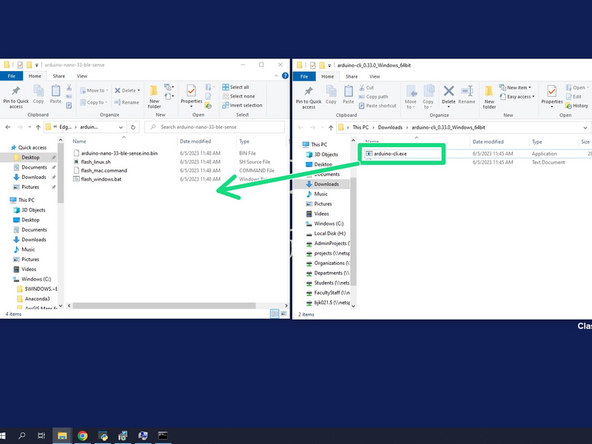Open New item dropdown in right window
The width and height of the screenshot is (592, 444).
(516, 88)
